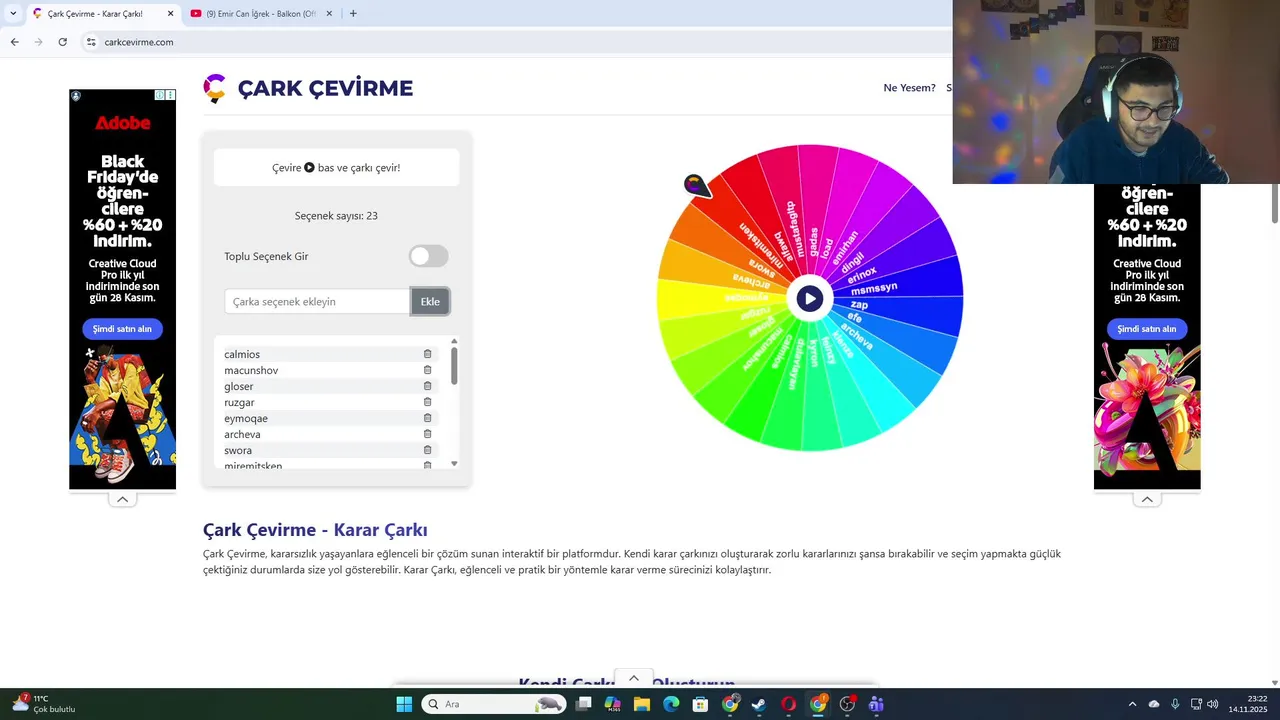Click the options list scroll-down arrow
The width and height of the screenshot is (1280, 720).
tap(454, 464)
